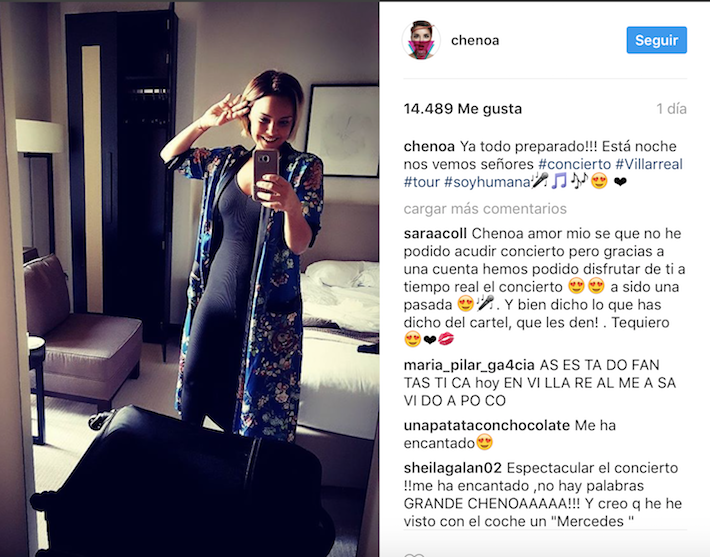Click chenoa username in the caption
Screen dimensions: 710x557
tap(429, 146)
